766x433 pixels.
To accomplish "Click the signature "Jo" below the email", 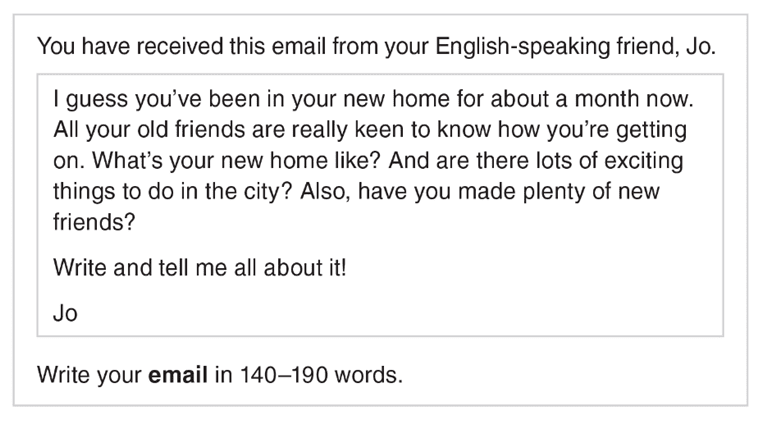I will click(x=65, y=313).
